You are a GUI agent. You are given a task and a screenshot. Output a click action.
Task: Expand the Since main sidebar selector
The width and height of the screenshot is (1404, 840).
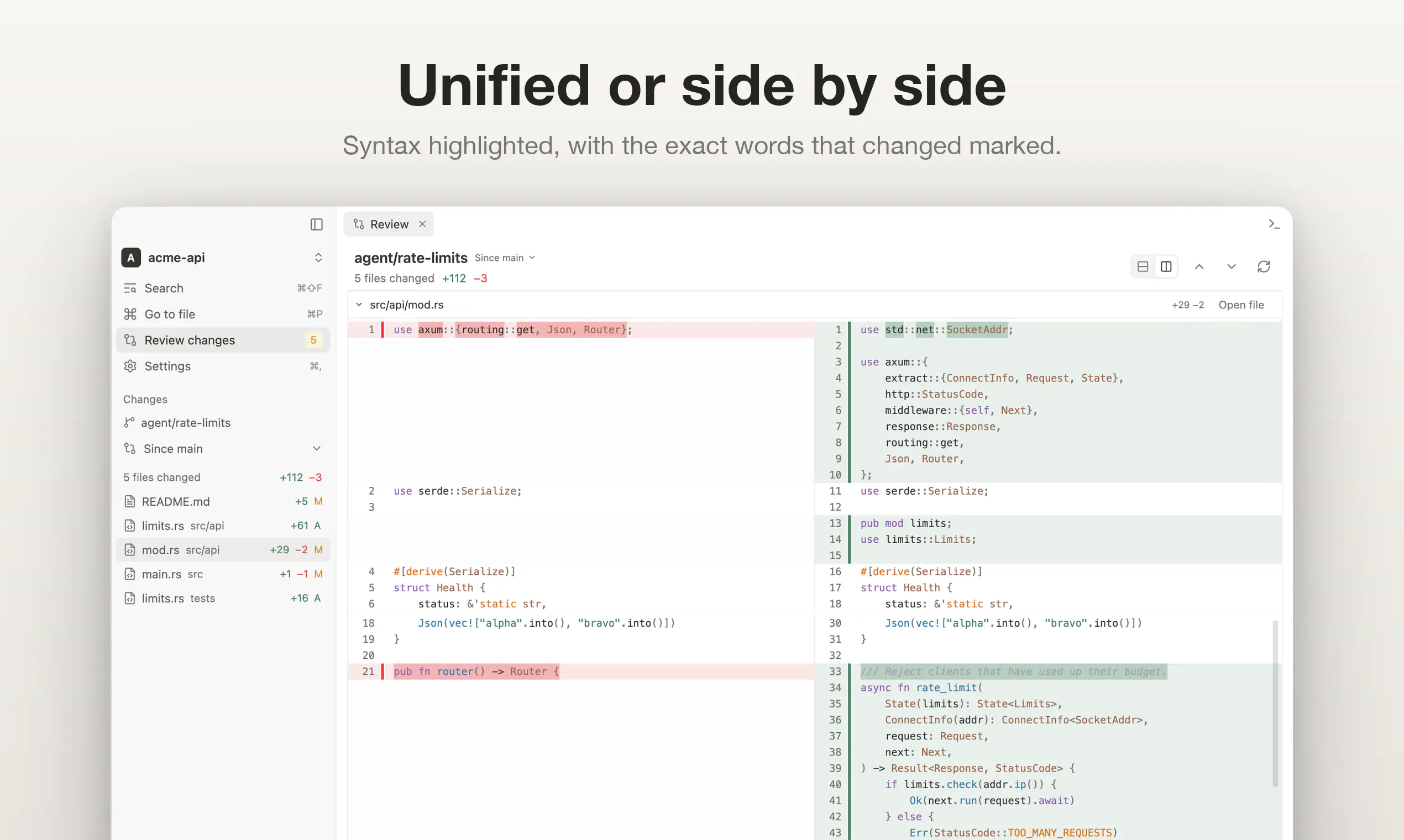[223, 449]
